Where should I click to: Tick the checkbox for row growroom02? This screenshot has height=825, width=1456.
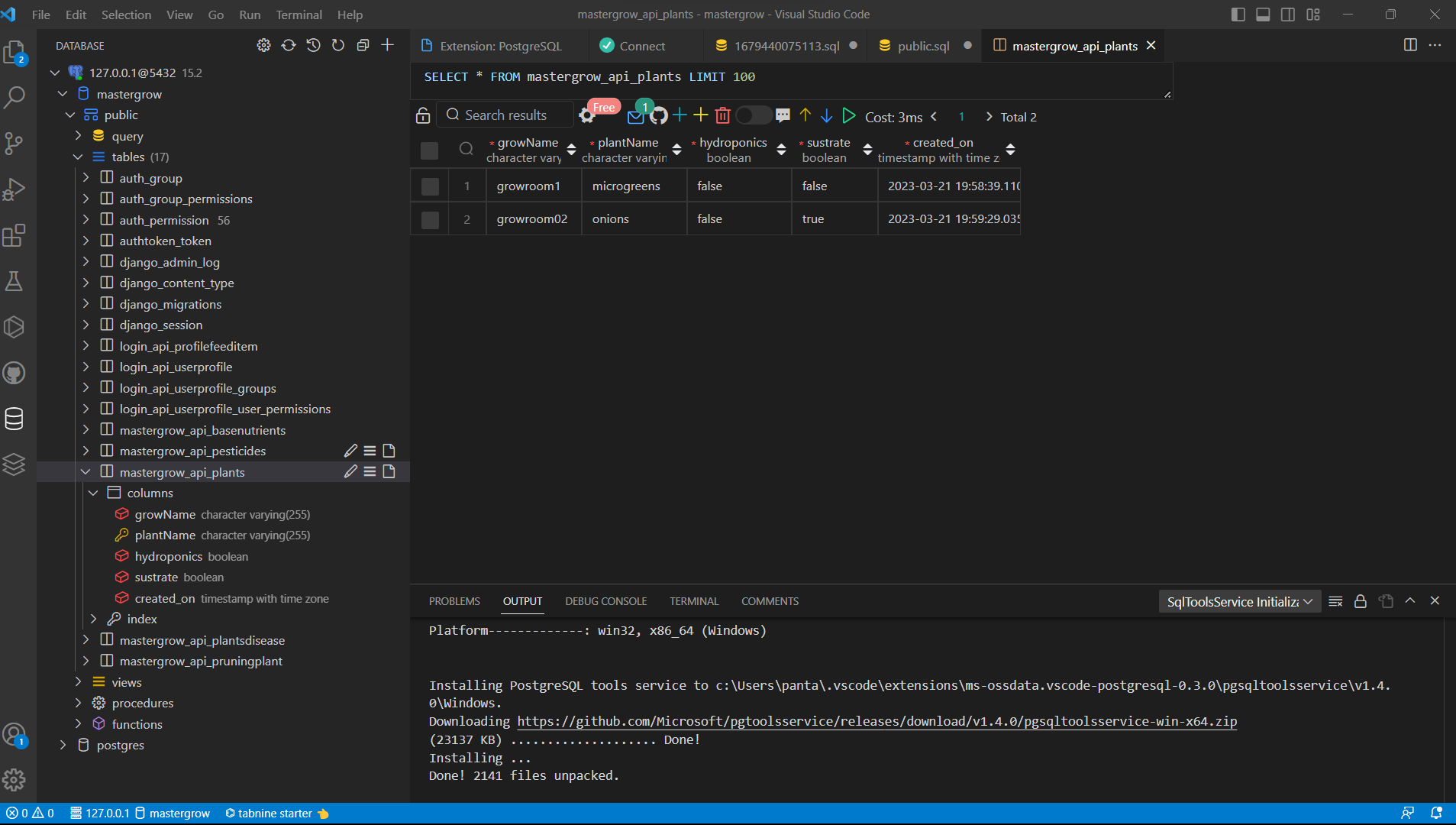pyautogui.click(x=430, y=219)
